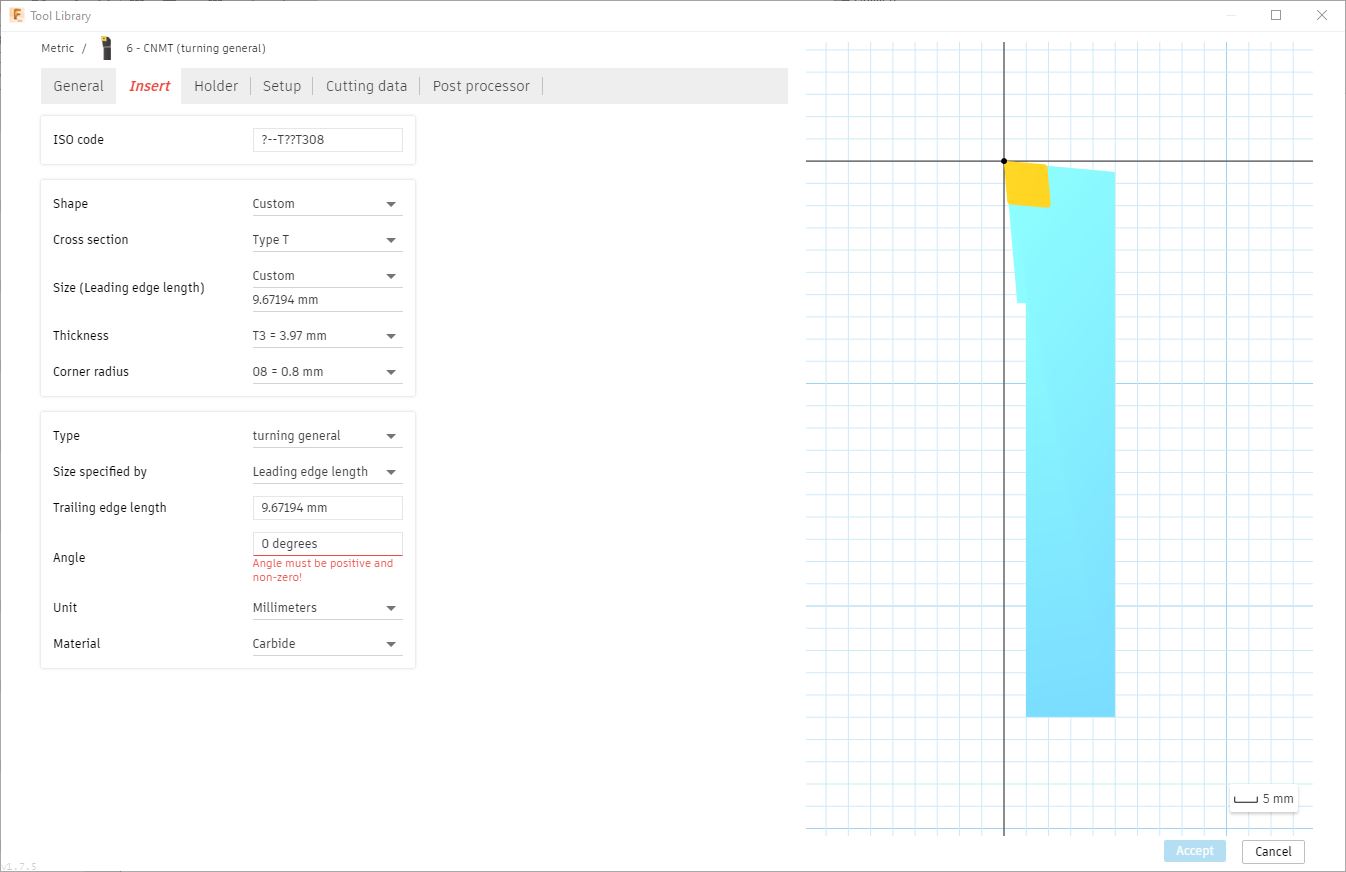Expand the Material Carbide dropdown
Screen dimensions: 1346x872
click(328, 644)
